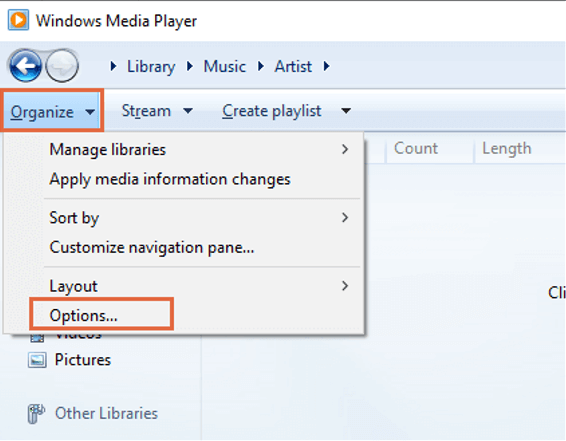Click the blue Back arrow button
The height and width of the screenshot is (441, 566).
(x=25, y=66)
